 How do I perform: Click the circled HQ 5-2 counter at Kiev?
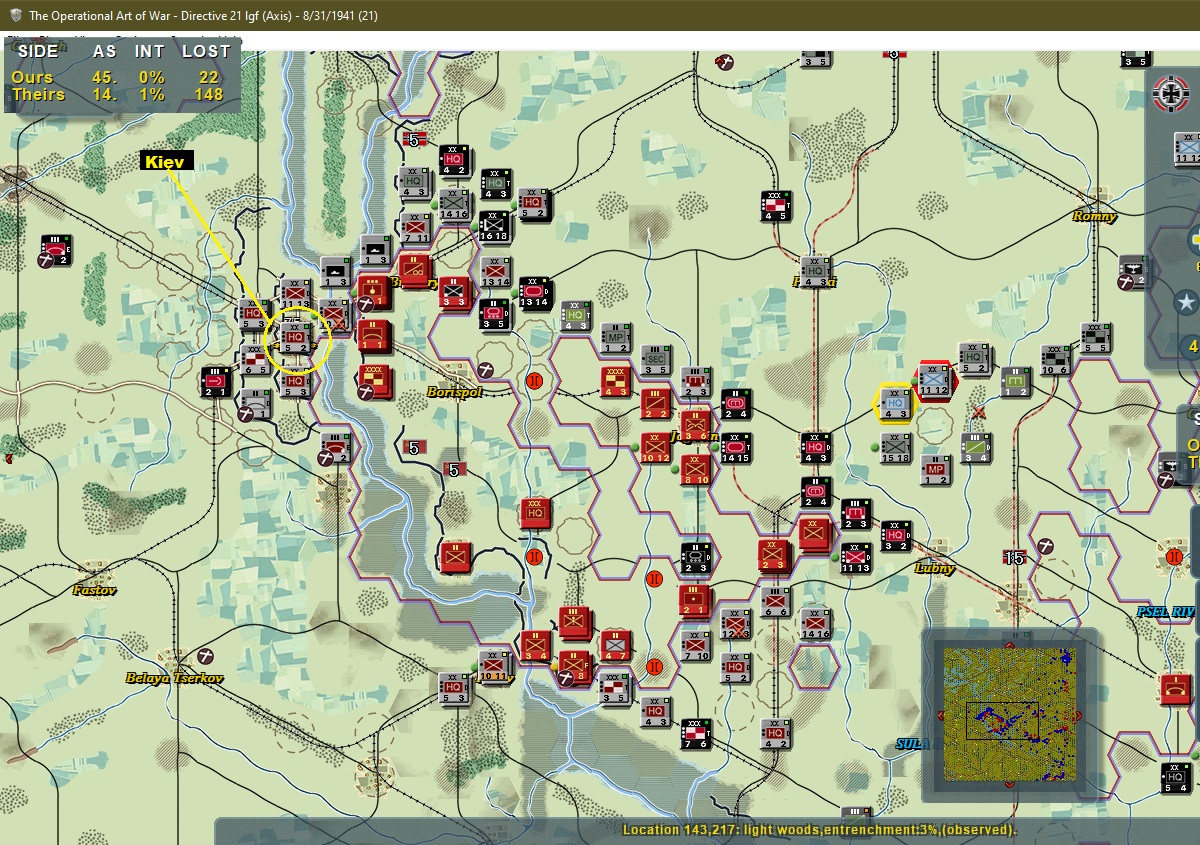tap(294, 338)
